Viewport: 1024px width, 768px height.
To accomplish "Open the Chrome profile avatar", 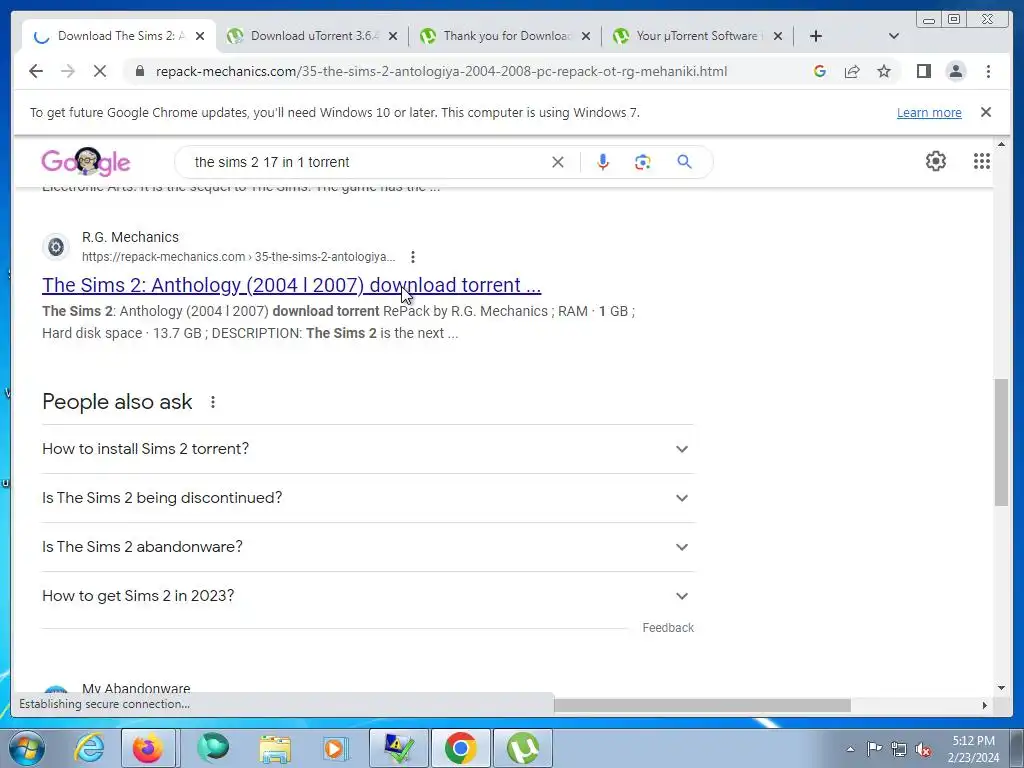I will 955,71.
